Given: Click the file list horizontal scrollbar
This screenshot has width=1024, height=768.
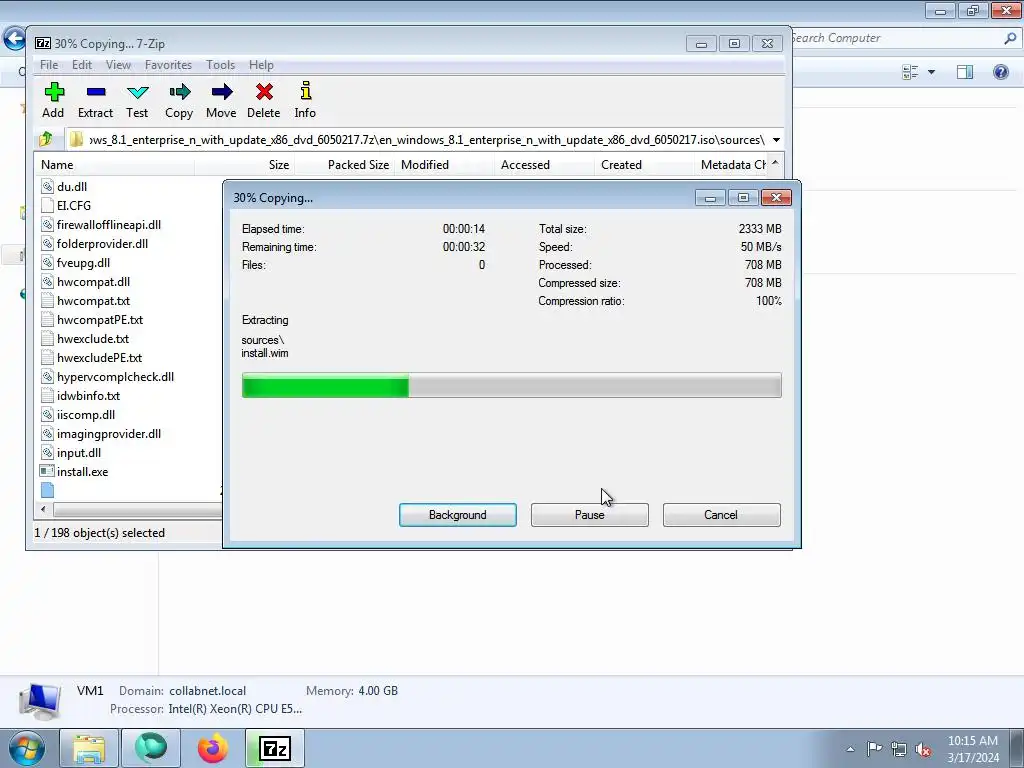Looking at the screenshot, I should (137, 509).
